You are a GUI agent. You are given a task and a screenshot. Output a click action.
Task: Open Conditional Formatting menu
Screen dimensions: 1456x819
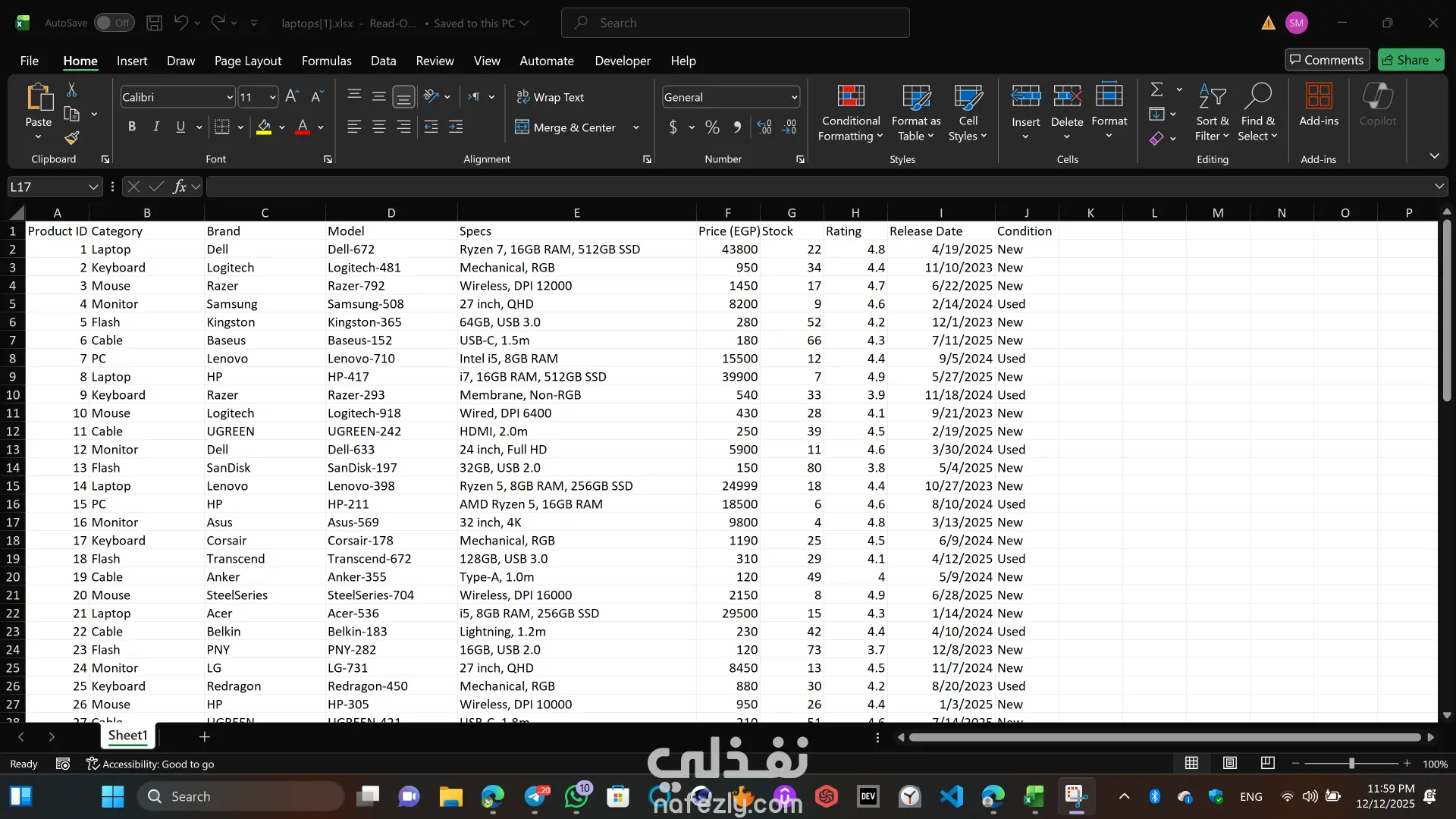pyautogui.click(x=850, y=113)
